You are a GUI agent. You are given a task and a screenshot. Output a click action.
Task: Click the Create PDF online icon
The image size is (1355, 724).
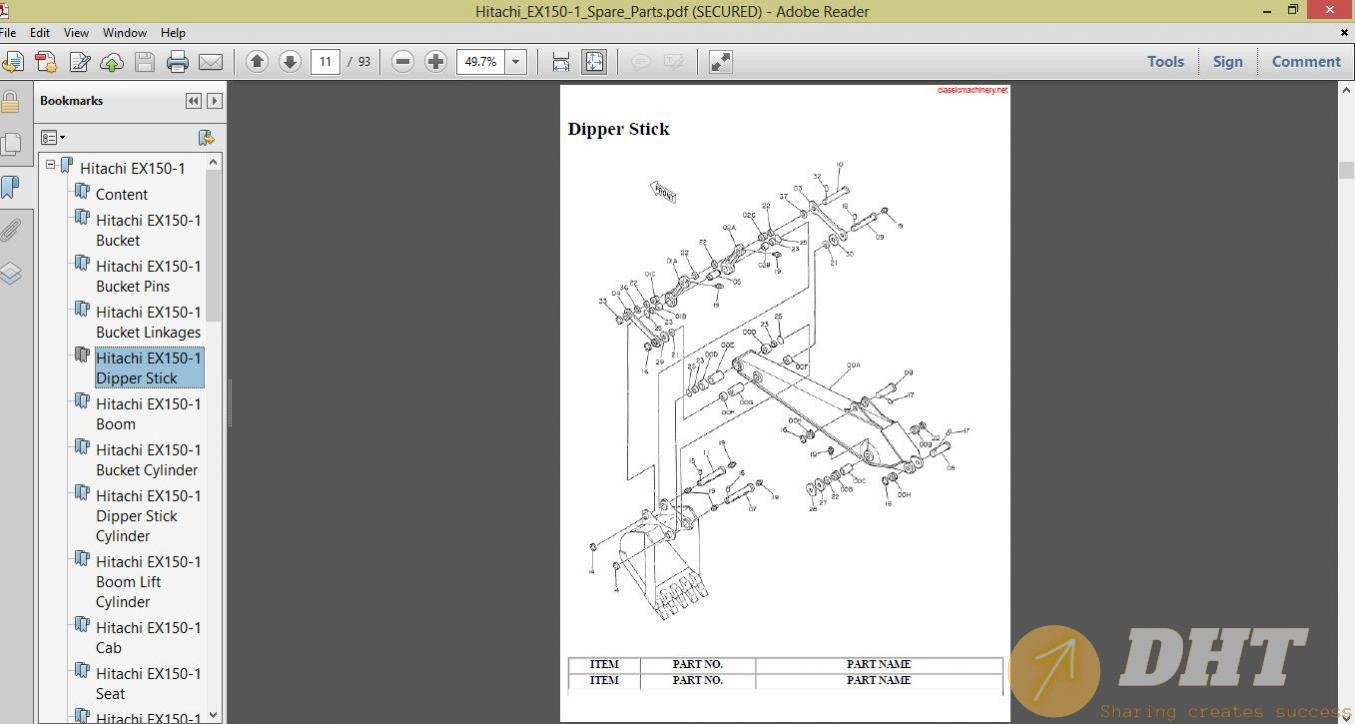click(46, 62)
